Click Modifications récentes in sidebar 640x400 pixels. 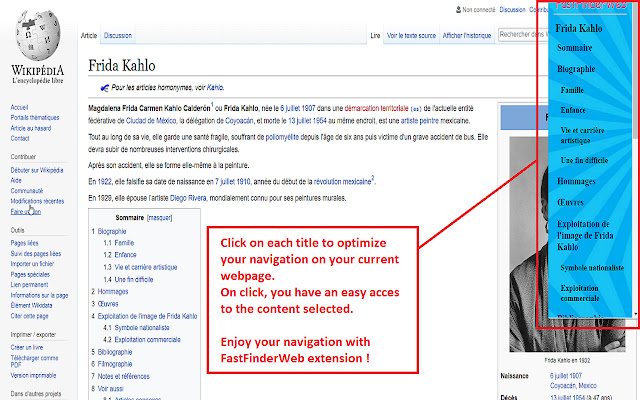pyautogui.click(x=37, y=201)
